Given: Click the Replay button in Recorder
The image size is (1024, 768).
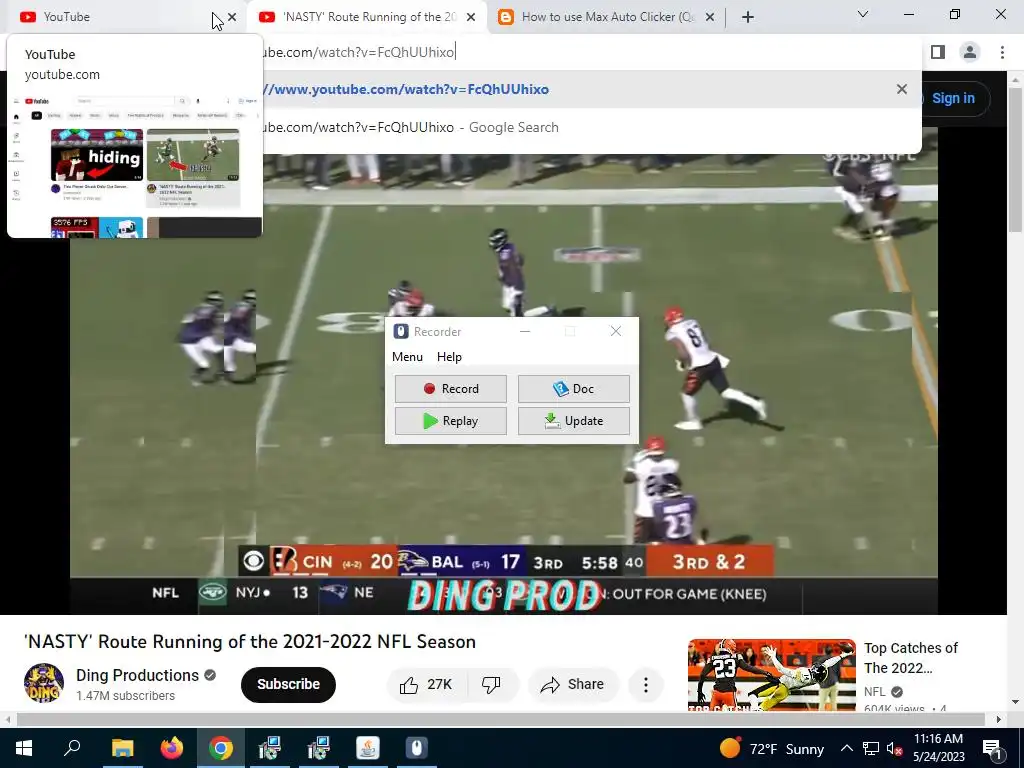Looking at the screenshot, I should tap(451, 421).
